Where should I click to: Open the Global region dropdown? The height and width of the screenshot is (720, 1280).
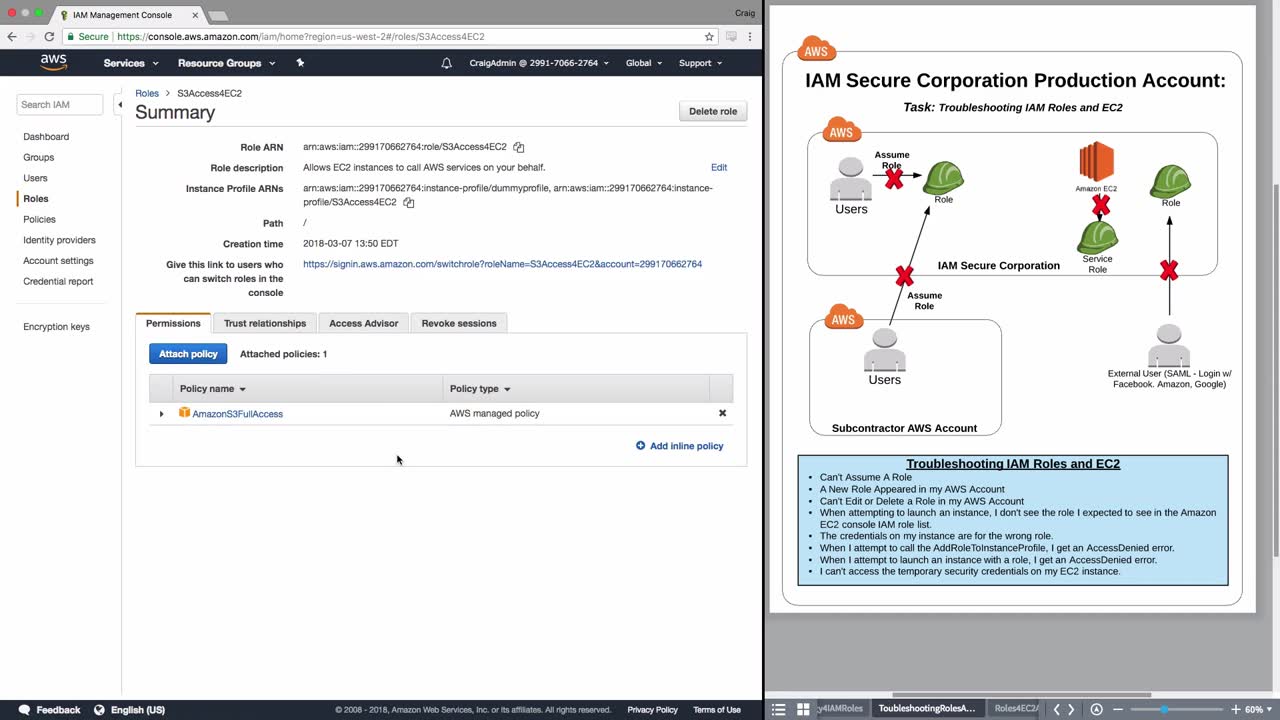(644, 63)
